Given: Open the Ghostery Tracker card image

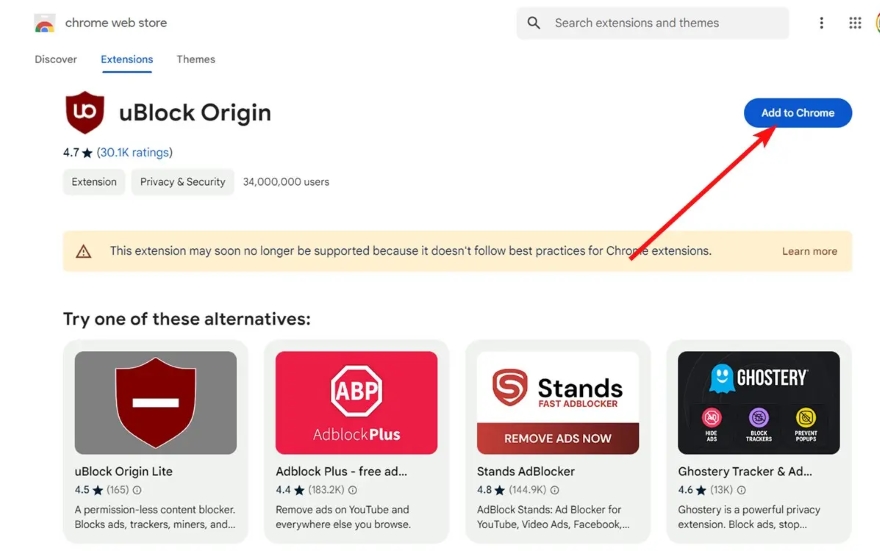Looking at the screenshot, I should [x=758, y=402].
